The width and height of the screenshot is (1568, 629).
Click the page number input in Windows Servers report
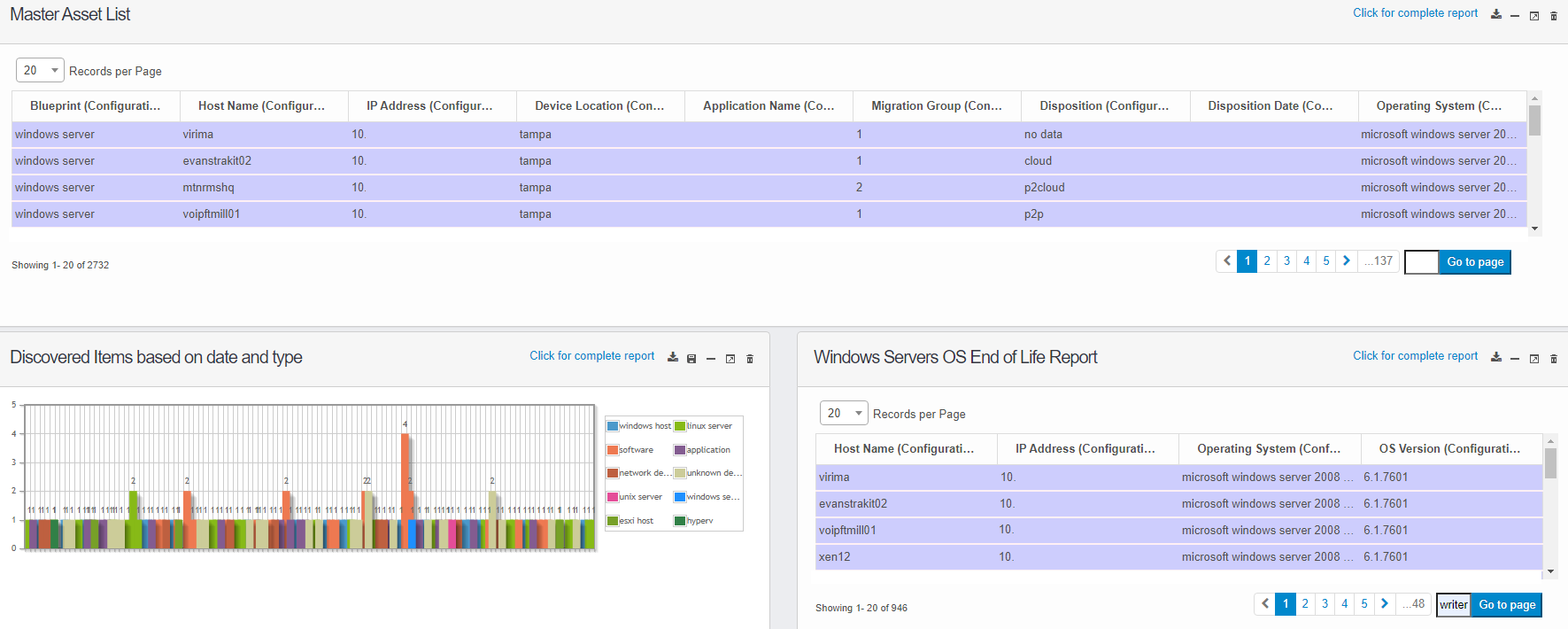1452,604
